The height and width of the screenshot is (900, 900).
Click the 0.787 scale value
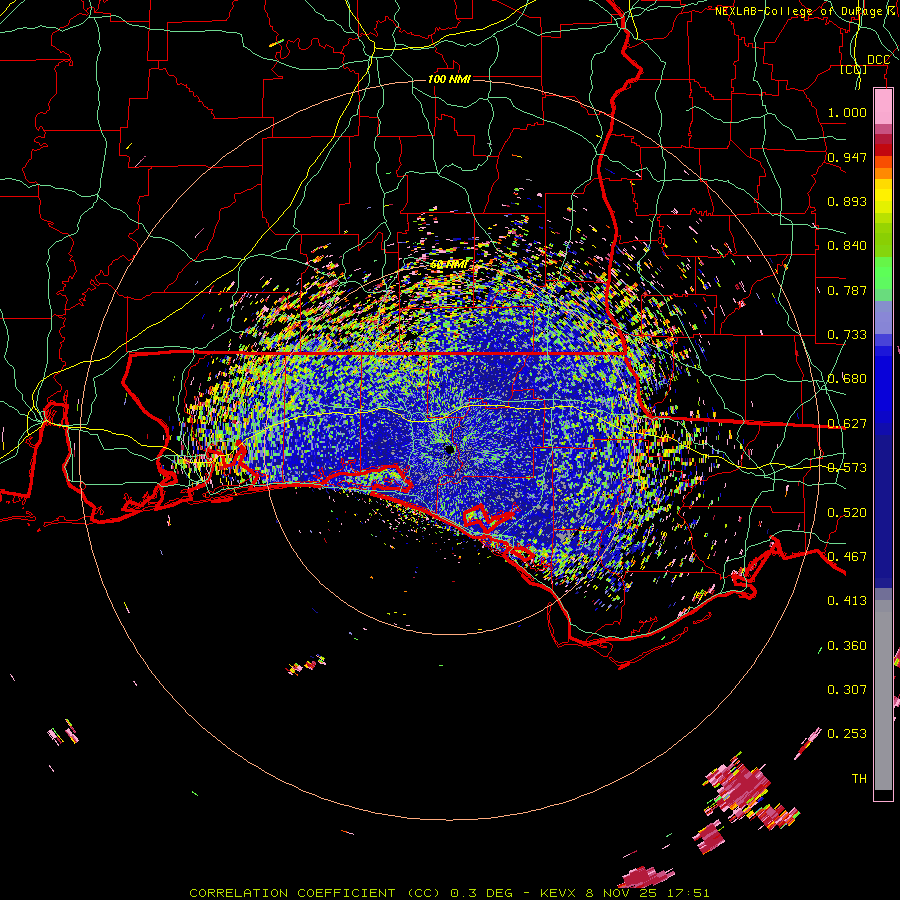[847, 290]
